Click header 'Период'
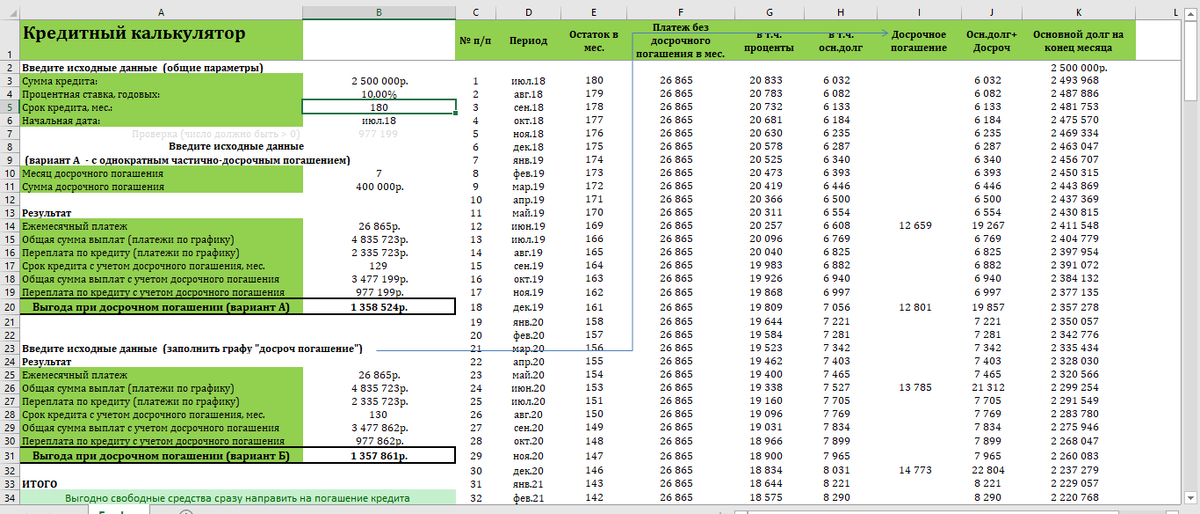The image size is (1200, 514). point(528,40)
